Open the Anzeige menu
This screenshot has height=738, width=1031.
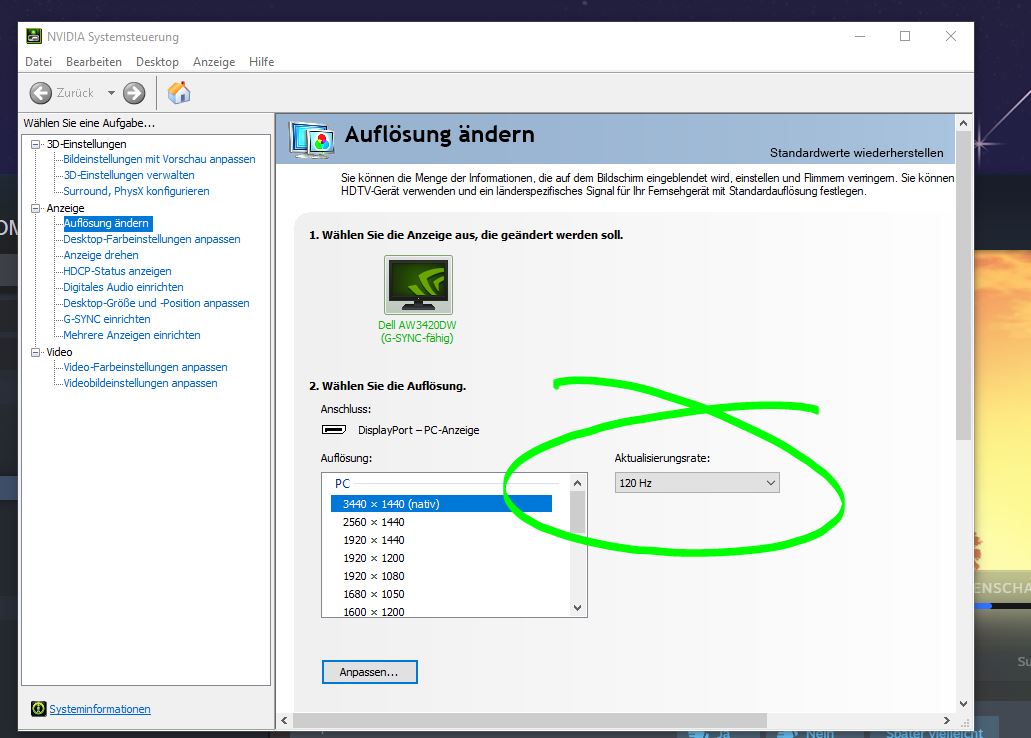(x=214, y=62)
